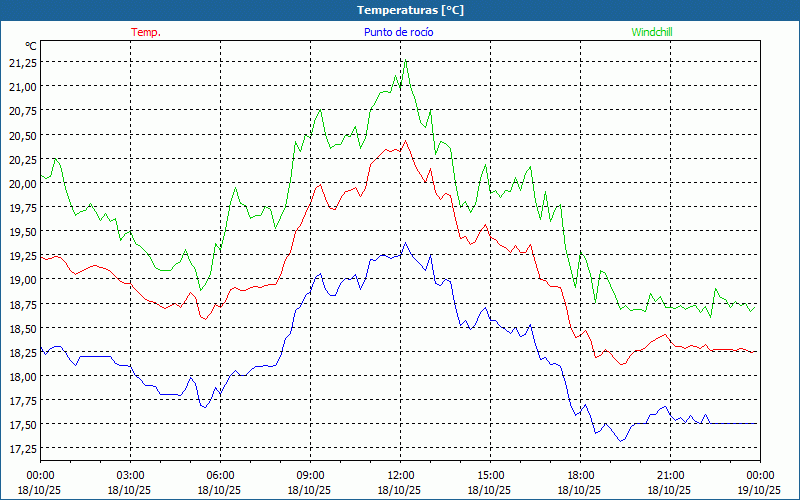Select the 06:00 time label
This screenshot has height=500, width=800.
tap(220, 475)
